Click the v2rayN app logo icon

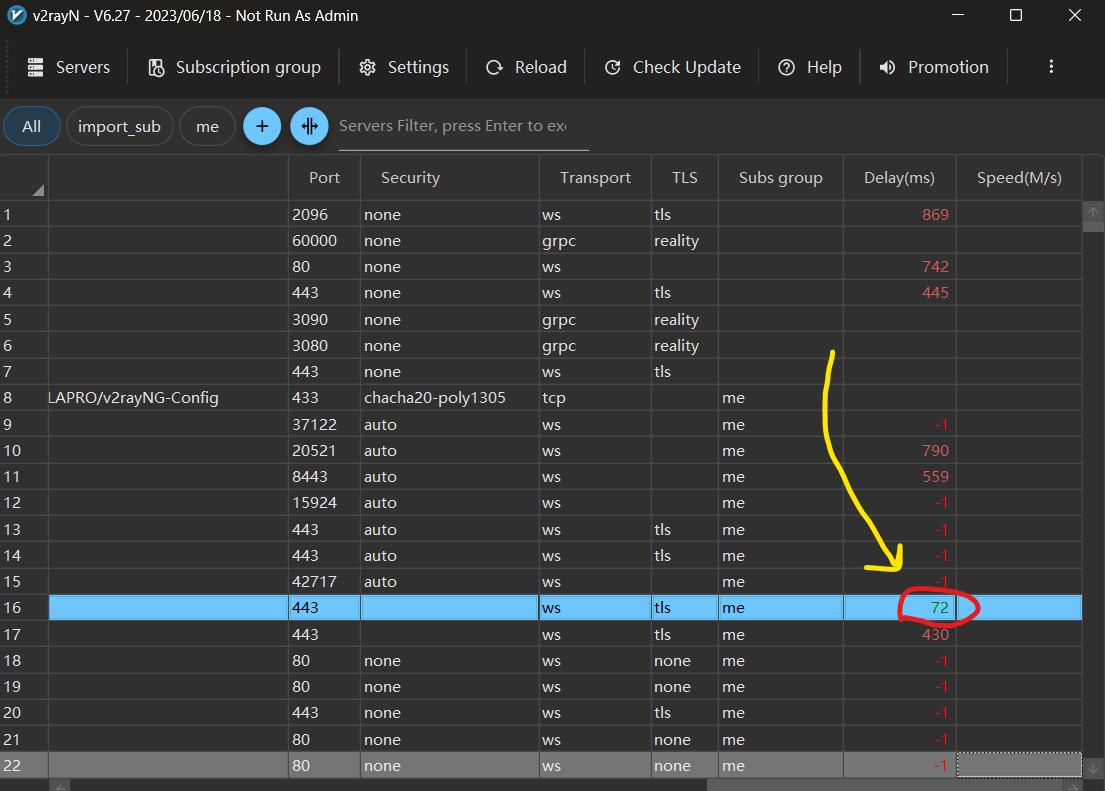coord(16,16)
